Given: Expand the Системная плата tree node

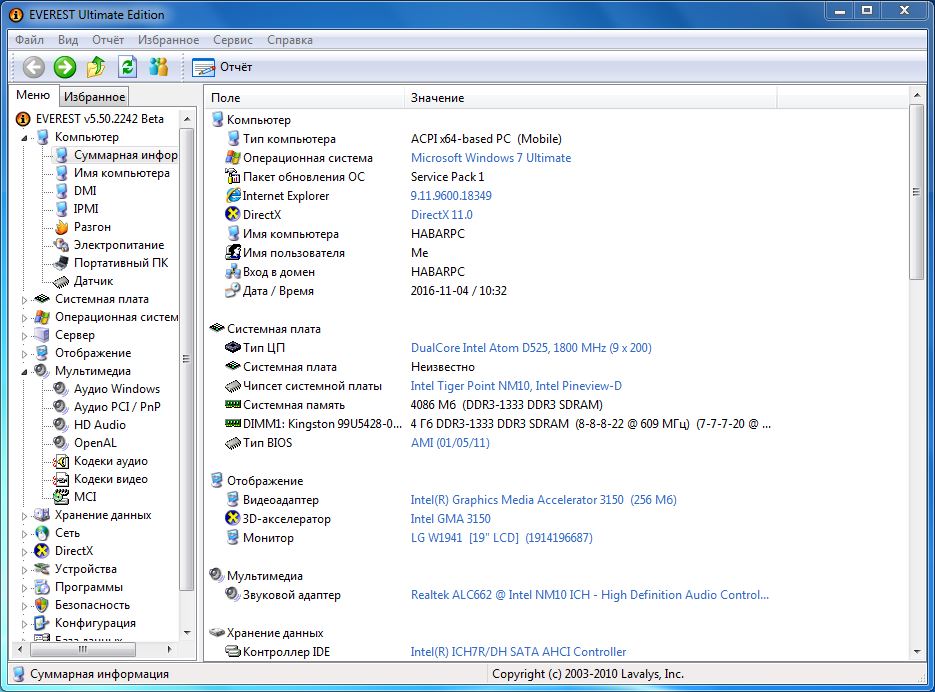Looking at the screenshot, I should [25, 299].
